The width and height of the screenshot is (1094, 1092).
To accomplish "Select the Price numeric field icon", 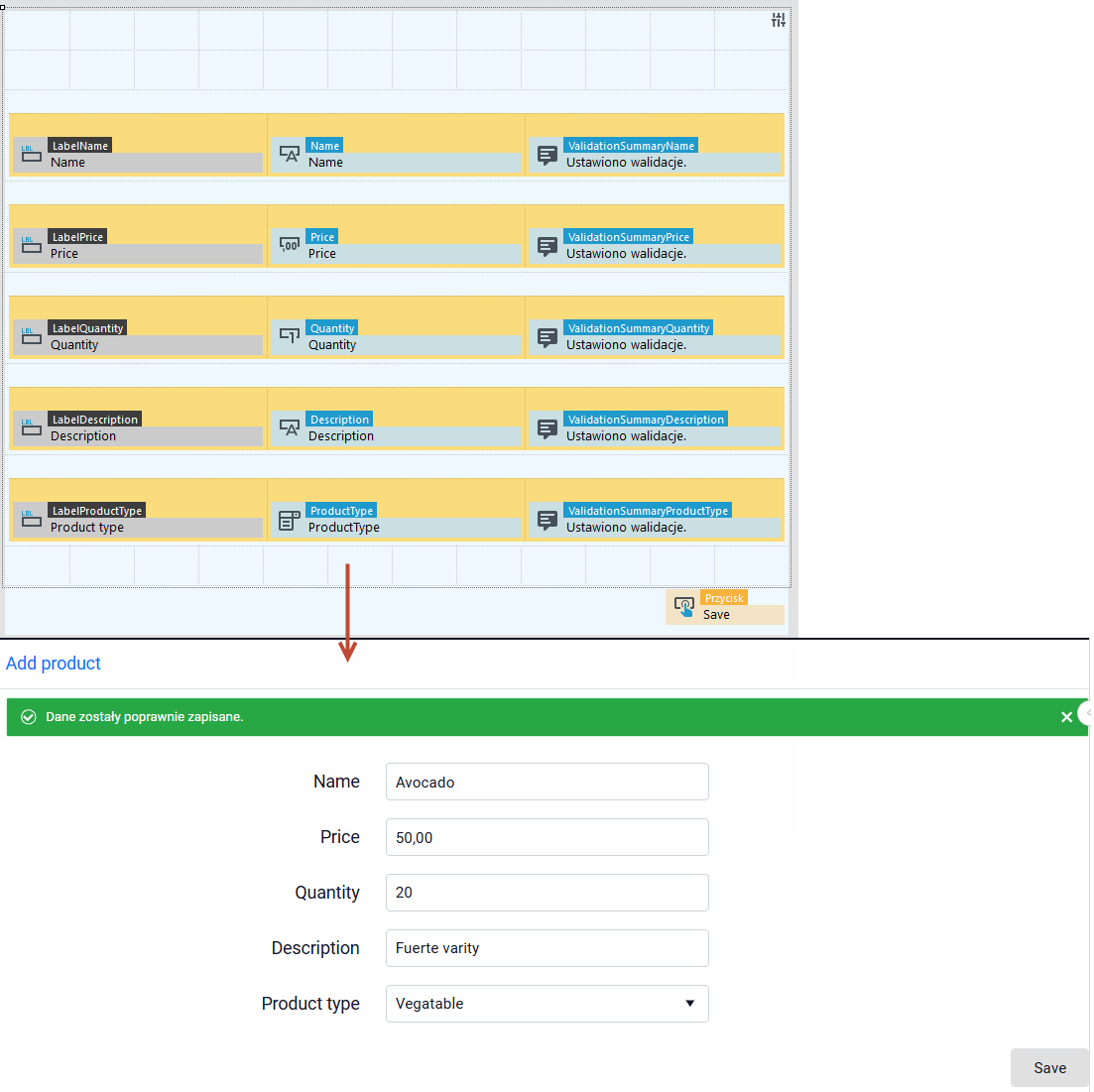I will [289, 245].
